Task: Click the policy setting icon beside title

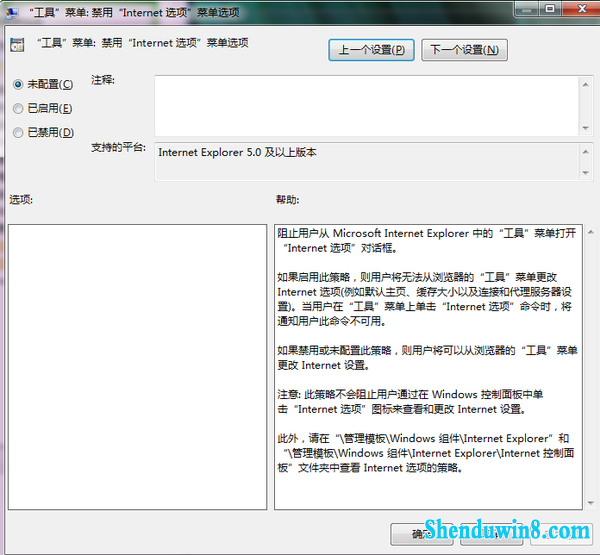Action: tap(17, 45)
